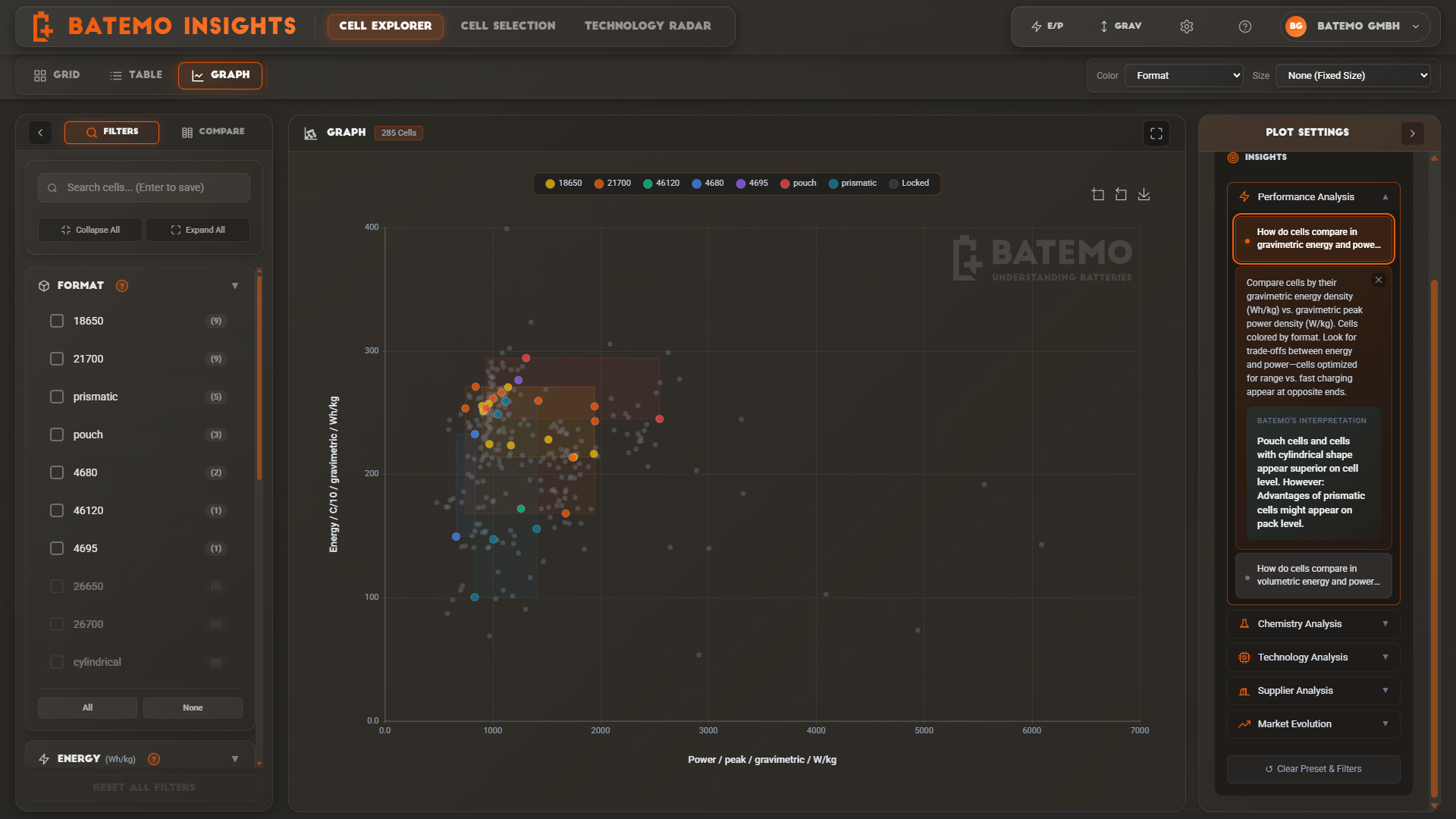Click the Help question mark icon
This screenshot has height=819, width=1456.
coord(1244,26)
